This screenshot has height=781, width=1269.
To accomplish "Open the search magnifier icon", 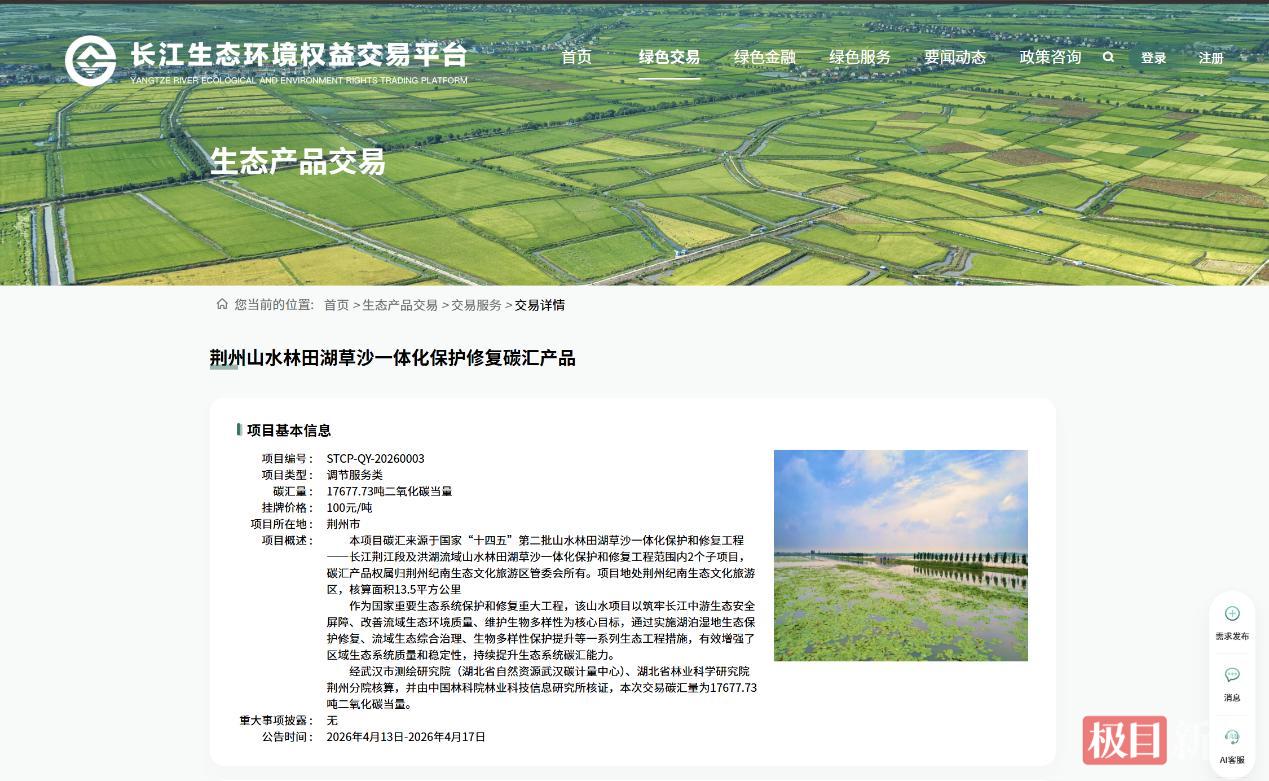I will pos(1108,57).
